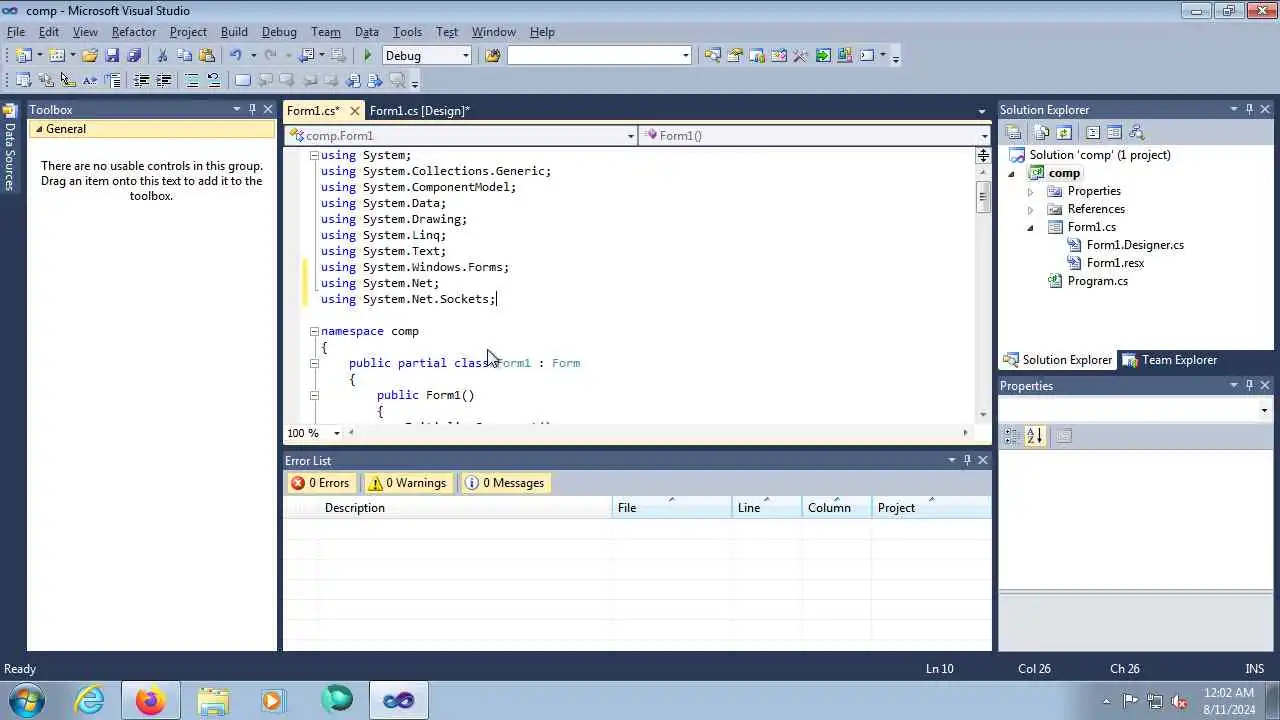Click the Copy icon in toolbar

(184, 56)
